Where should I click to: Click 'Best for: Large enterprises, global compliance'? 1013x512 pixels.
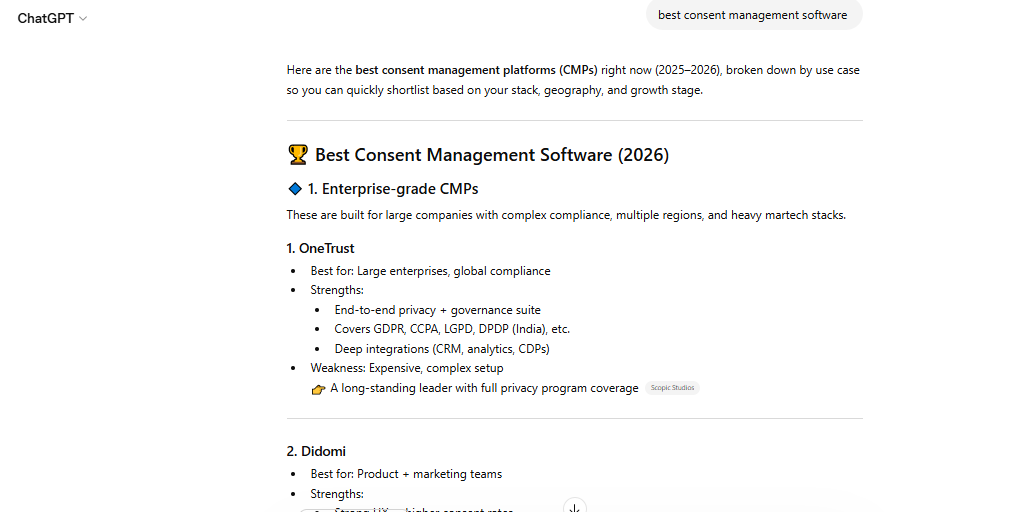tap(430, 271)
